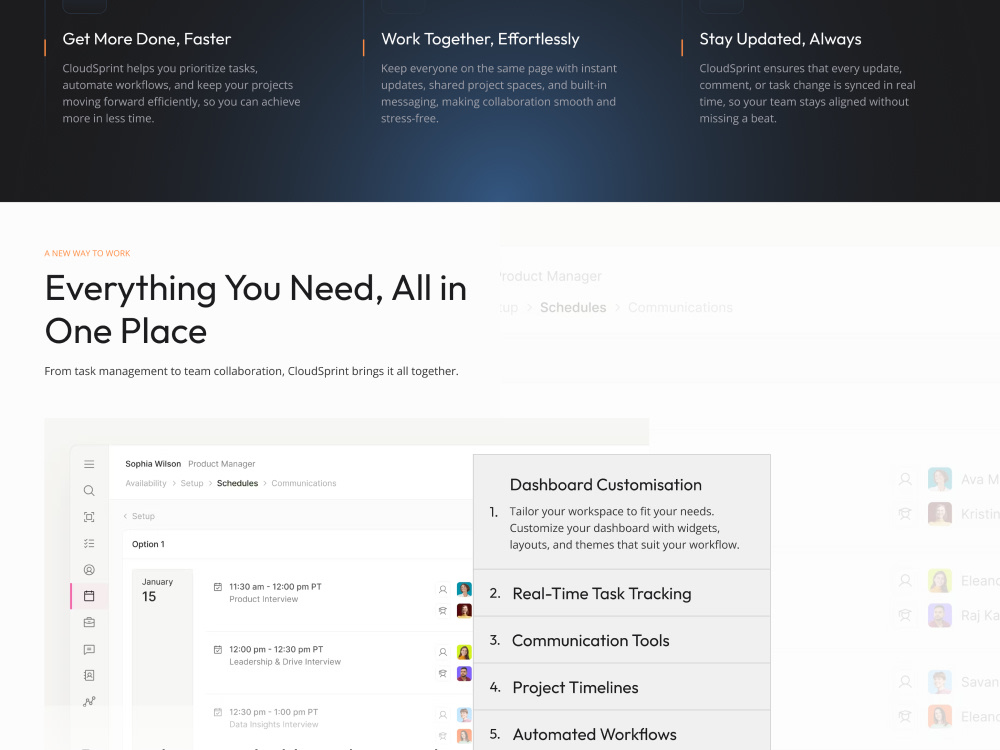The height and width of the screenshot is (750, 1000).
Task: Go to Communications breadcrumb in dashboard
Action: click(304, 483)
